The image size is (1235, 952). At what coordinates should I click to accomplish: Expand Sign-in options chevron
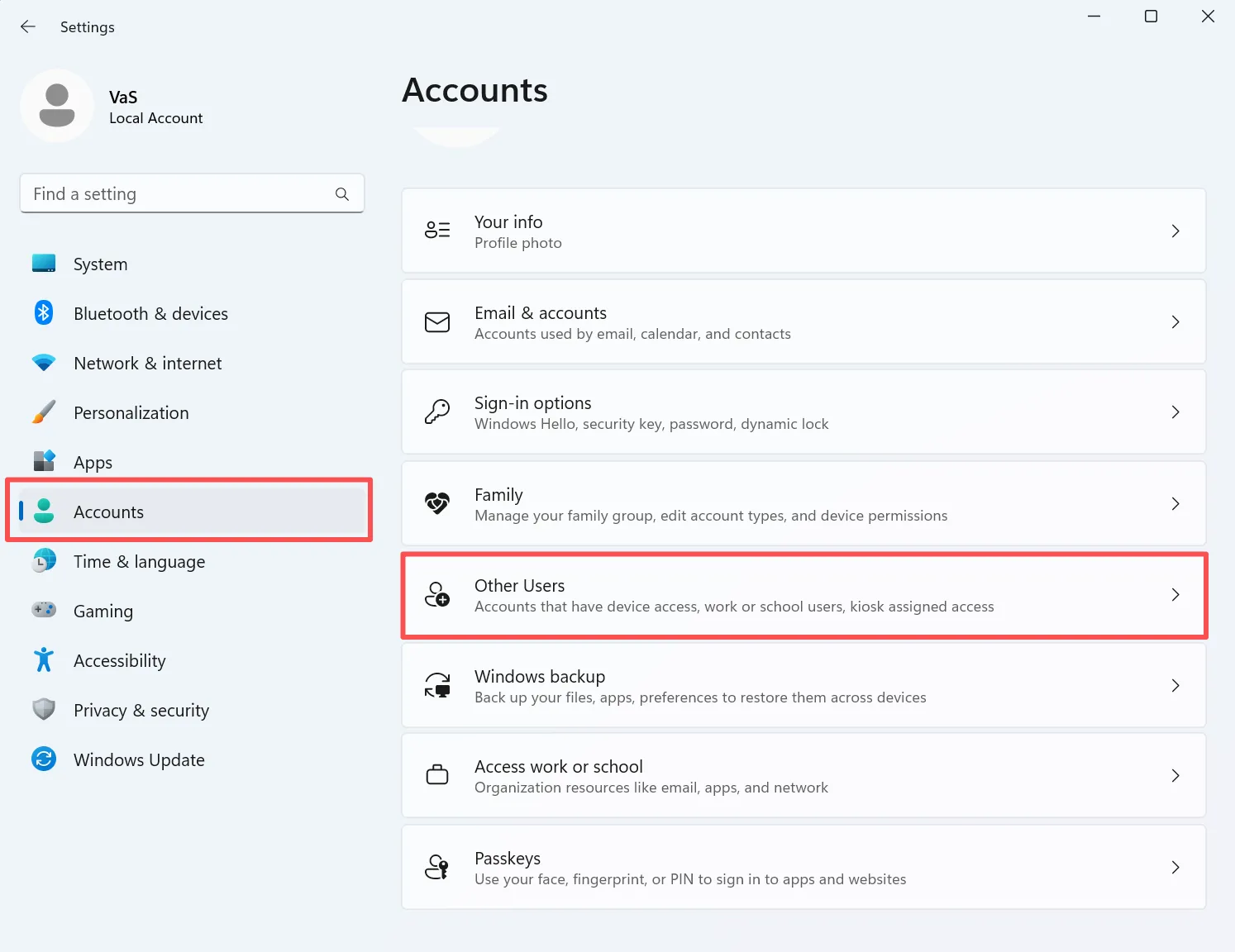[x=1175, y=412]
